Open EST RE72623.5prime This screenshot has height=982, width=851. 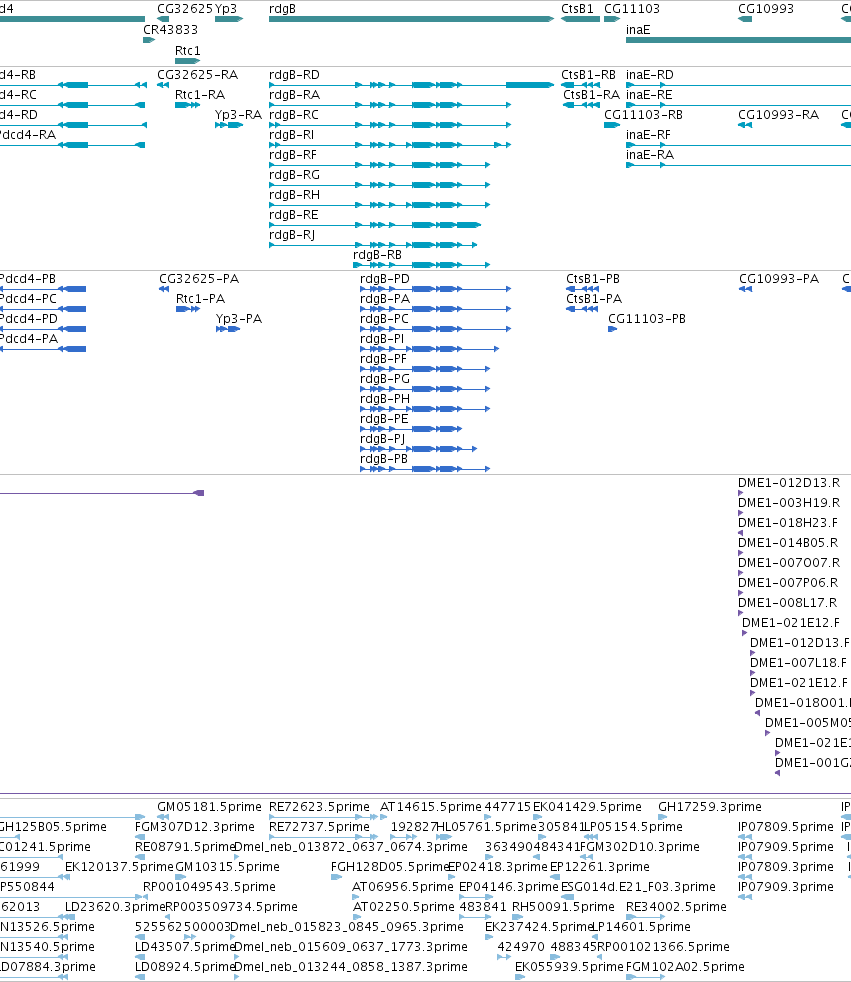click(319, 807)
